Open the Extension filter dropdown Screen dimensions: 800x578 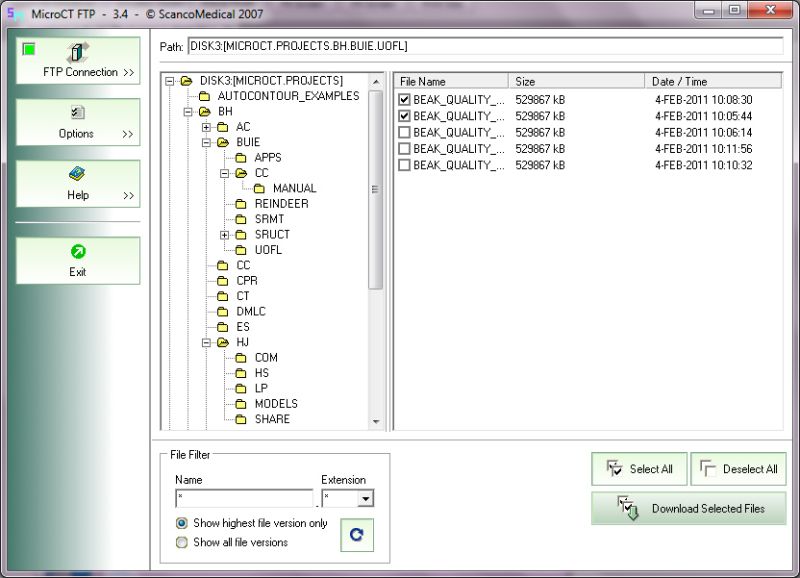coord(365,498)
